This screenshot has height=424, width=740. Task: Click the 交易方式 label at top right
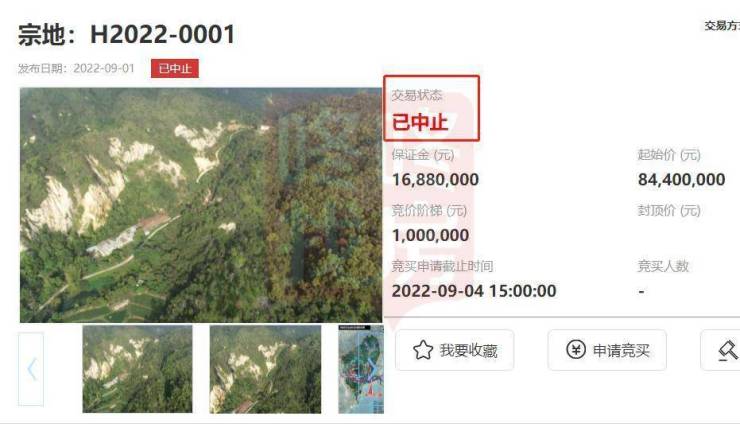coord(722,25)
